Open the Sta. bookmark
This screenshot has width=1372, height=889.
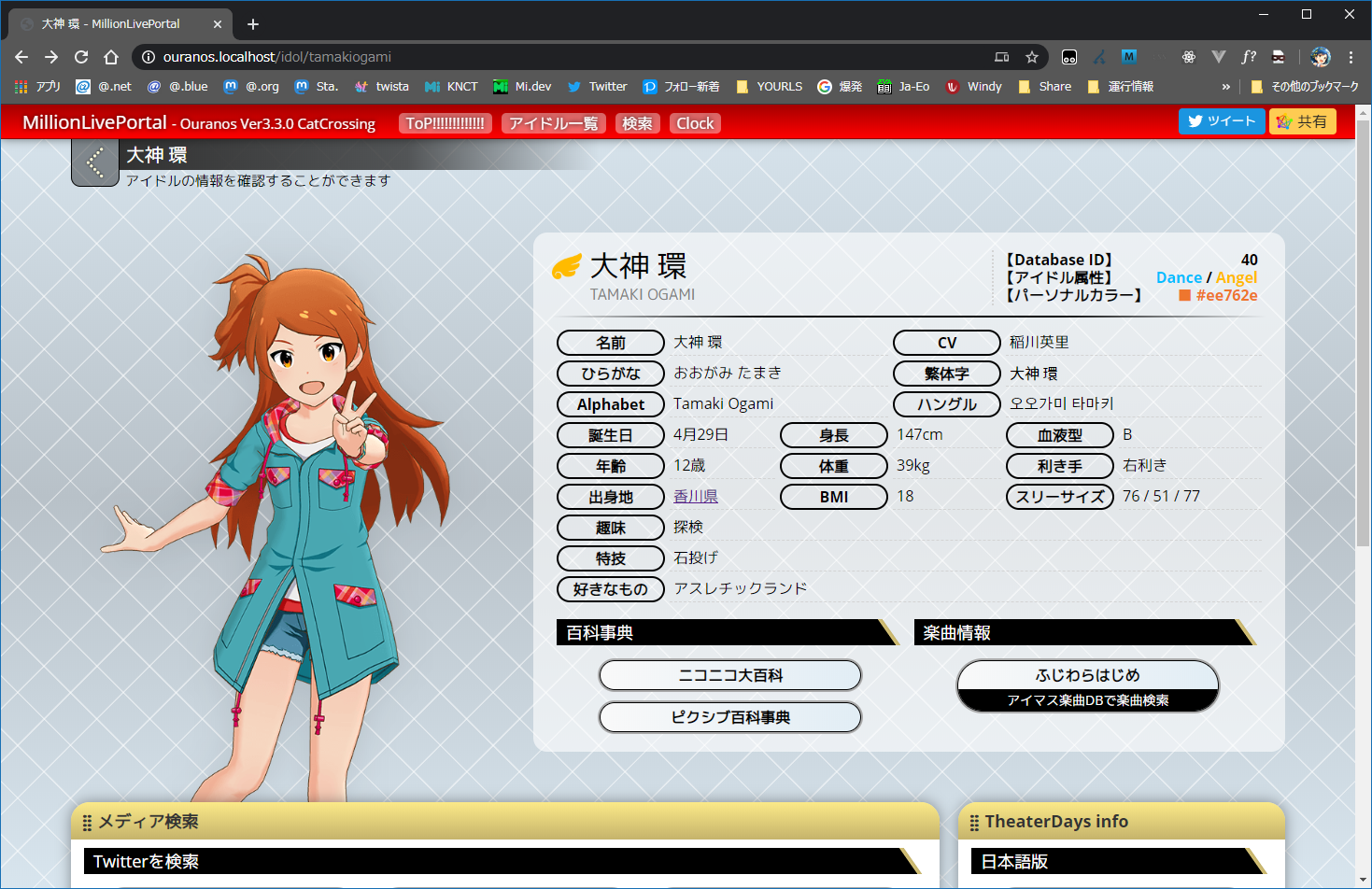(317, 87)
